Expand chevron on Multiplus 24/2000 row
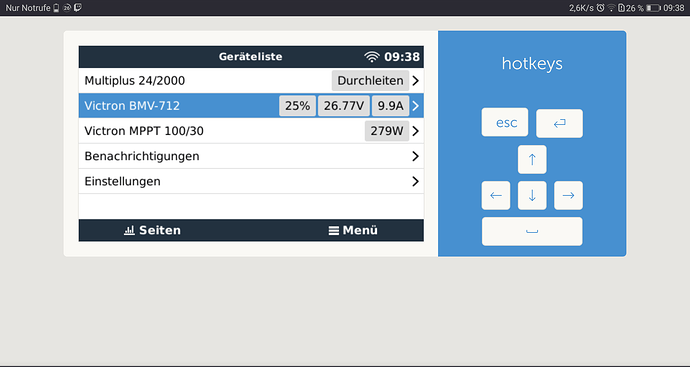The width and height of the screenshot is (690, 367). (415, 81)
